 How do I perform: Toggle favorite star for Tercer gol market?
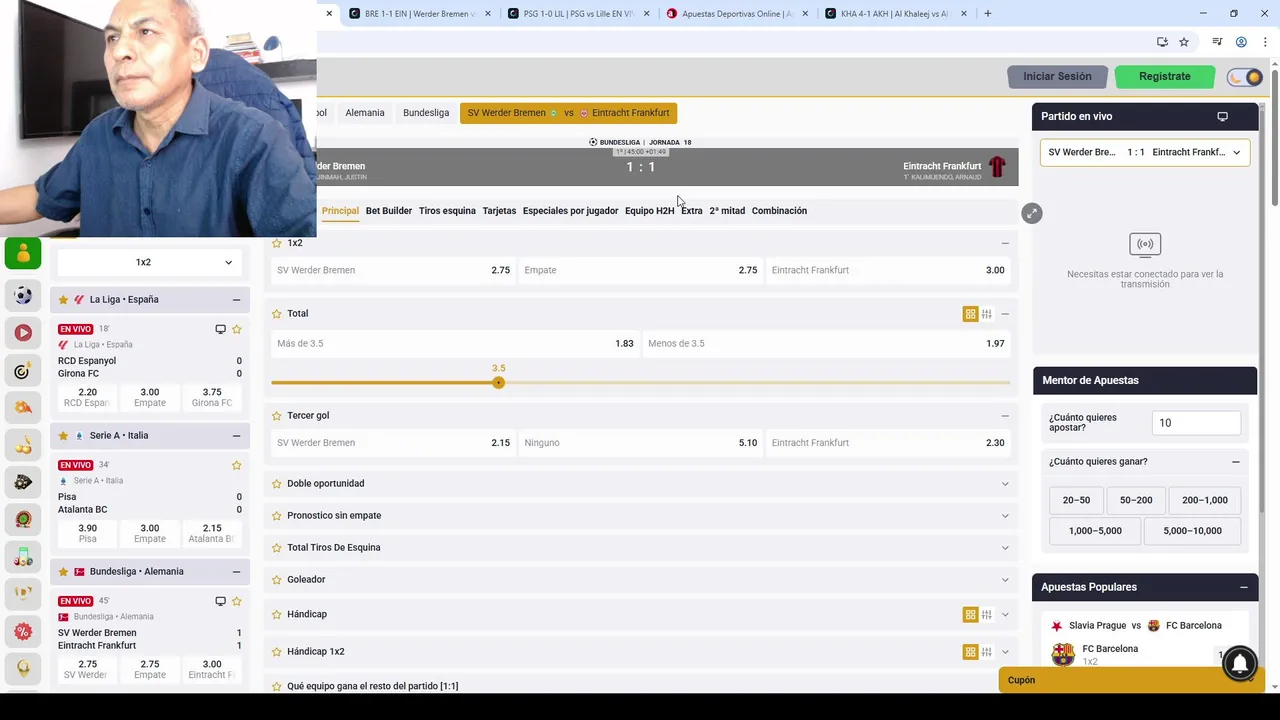point(277,416)
